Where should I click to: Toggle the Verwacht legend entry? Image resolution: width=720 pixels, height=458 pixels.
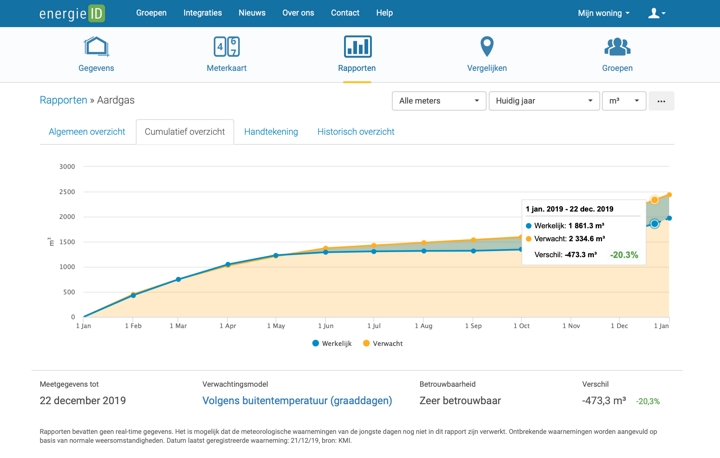point(383,344)
